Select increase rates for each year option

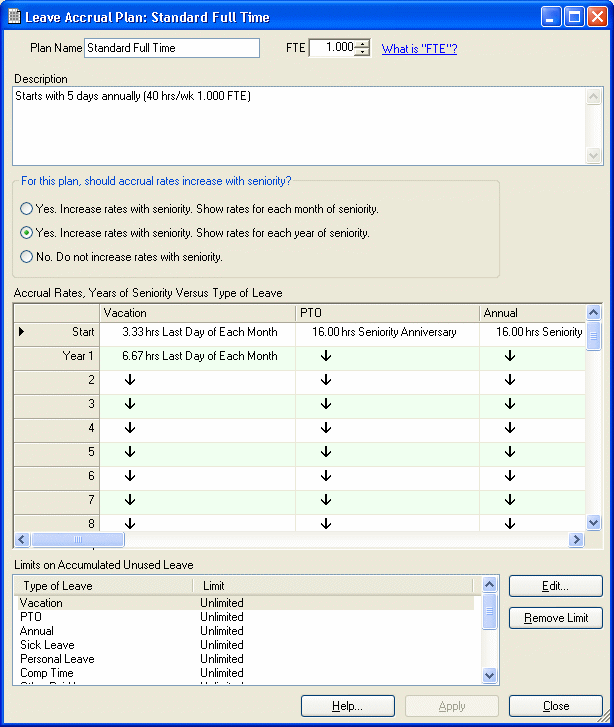coord(27,233)
